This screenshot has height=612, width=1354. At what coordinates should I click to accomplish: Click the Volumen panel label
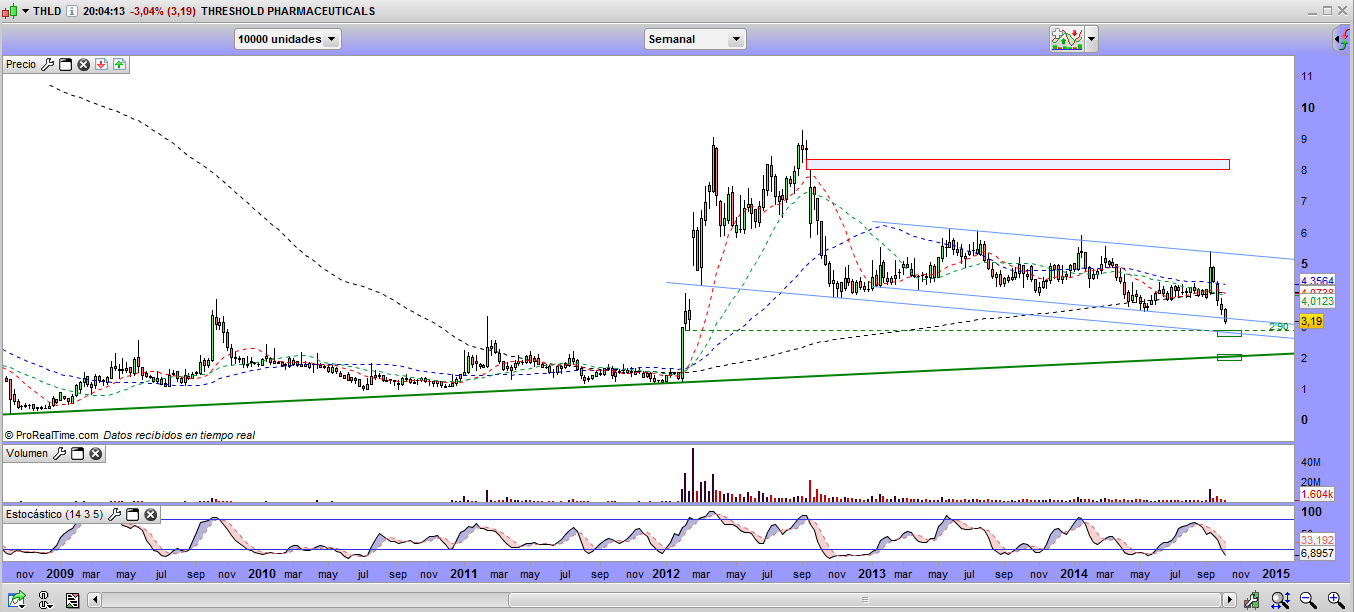coord(27,453)
